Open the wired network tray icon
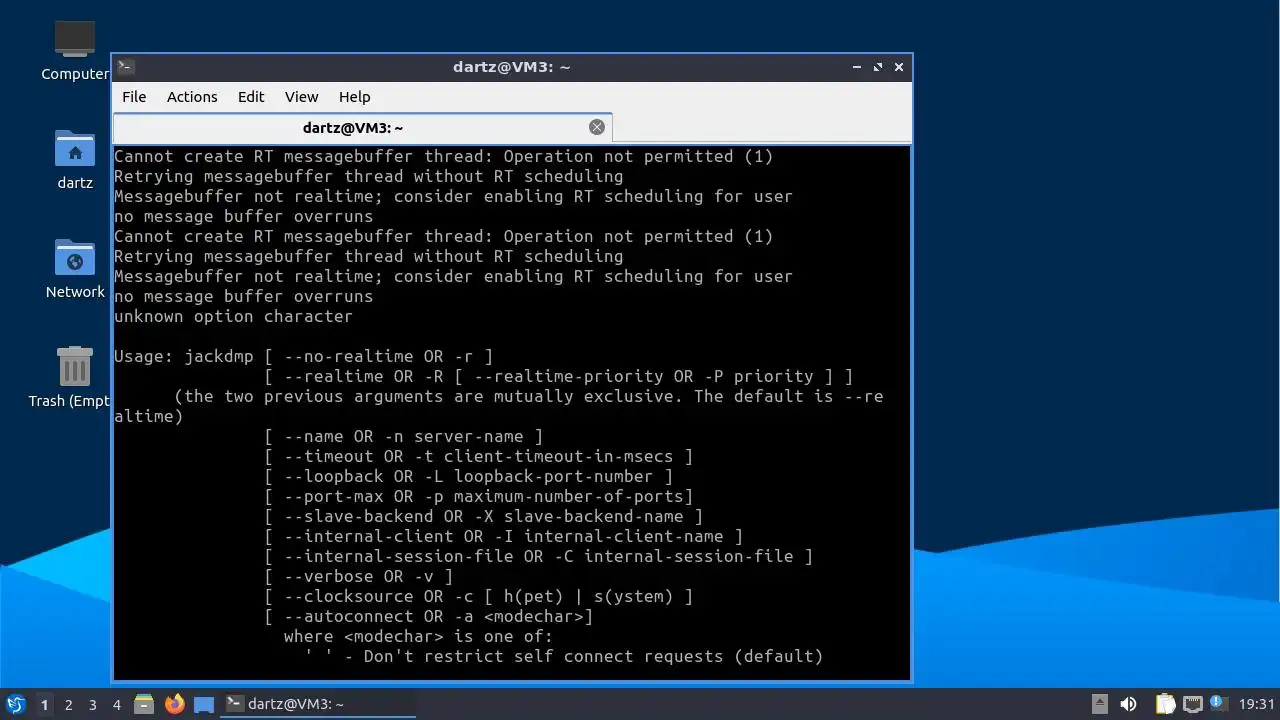Image resolution: width=1280 pixels, height=720 pixels. [x=1192, y=704]
